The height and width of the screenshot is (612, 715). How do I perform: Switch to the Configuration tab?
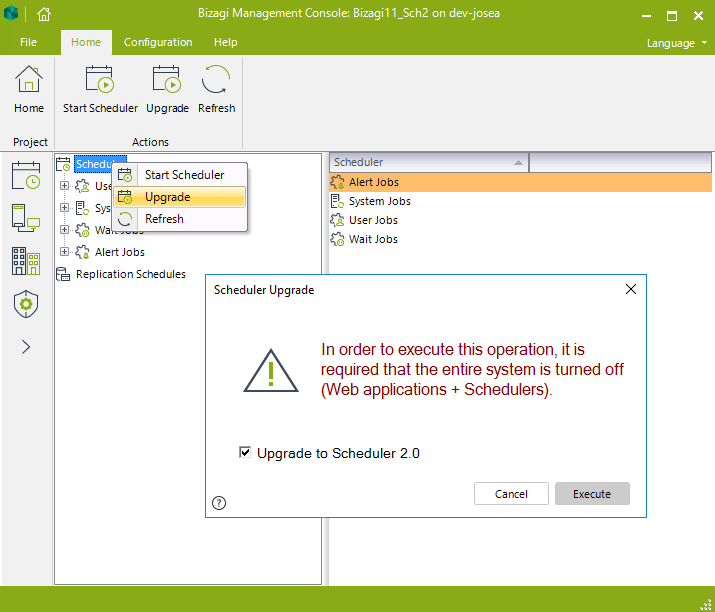[x=158, y=42]
